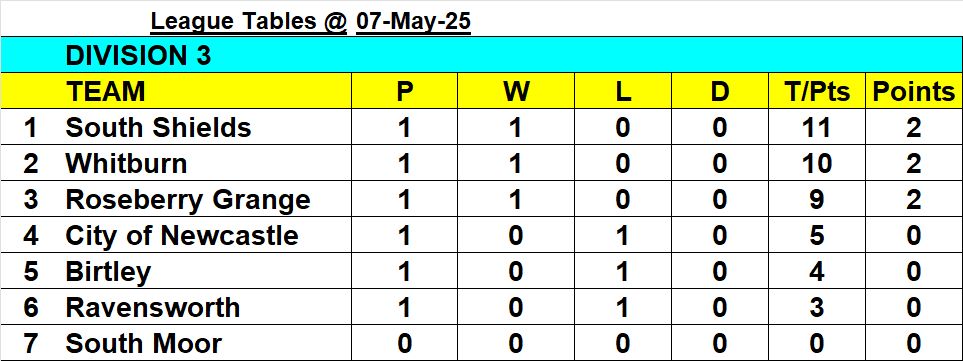The image size is (963, 361).
Task: Click the Whitburn team name
Action: click(x=126, y=164)
